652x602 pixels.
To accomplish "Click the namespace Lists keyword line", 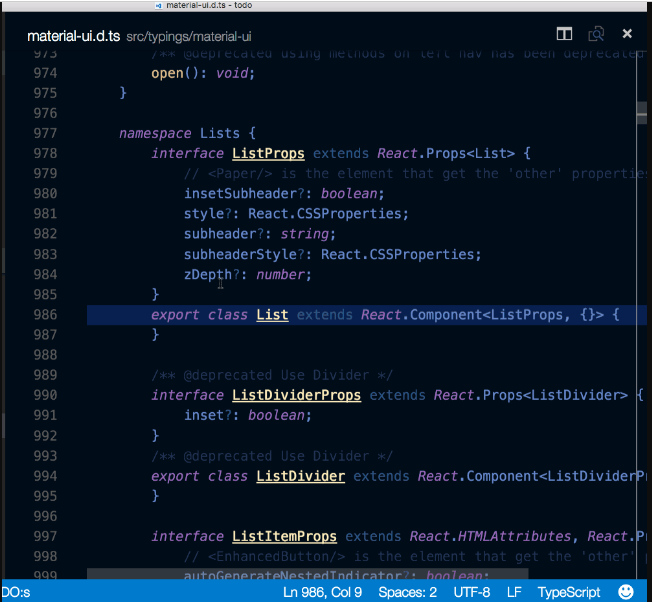I will pos(188,133).
